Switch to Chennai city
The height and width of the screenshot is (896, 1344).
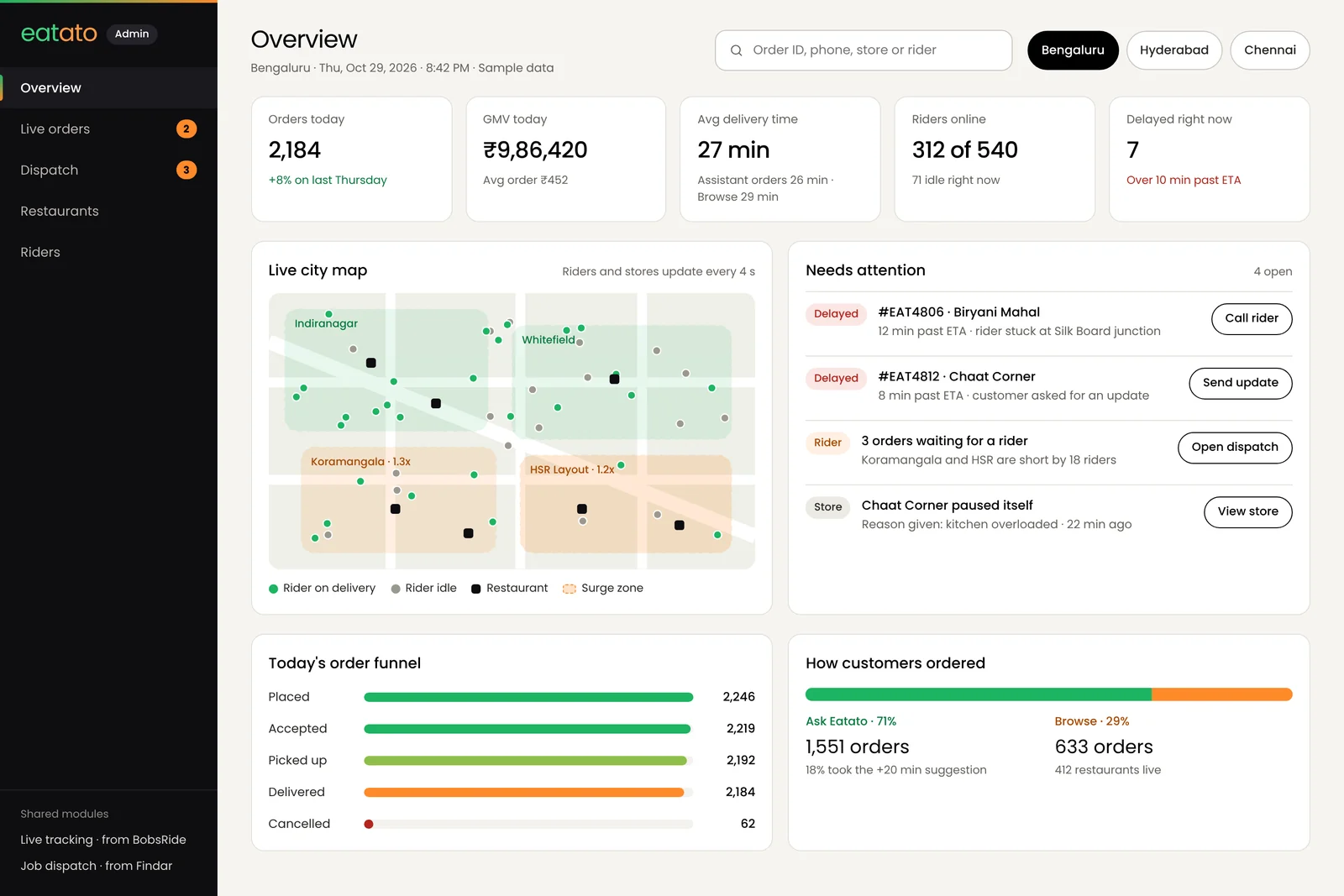pos(1269,50)
